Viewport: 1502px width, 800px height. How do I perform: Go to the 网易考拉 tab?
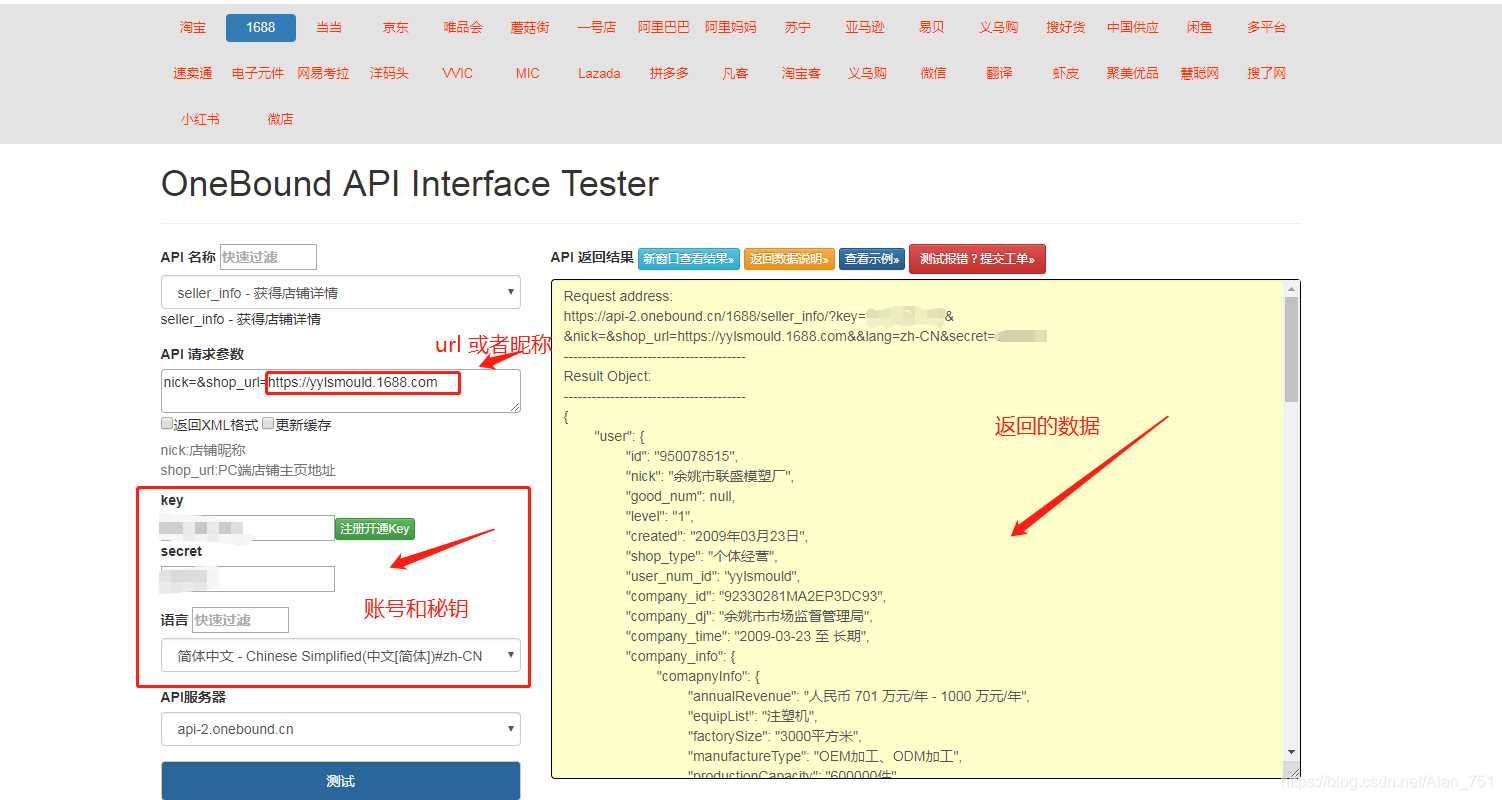(324, 74)
